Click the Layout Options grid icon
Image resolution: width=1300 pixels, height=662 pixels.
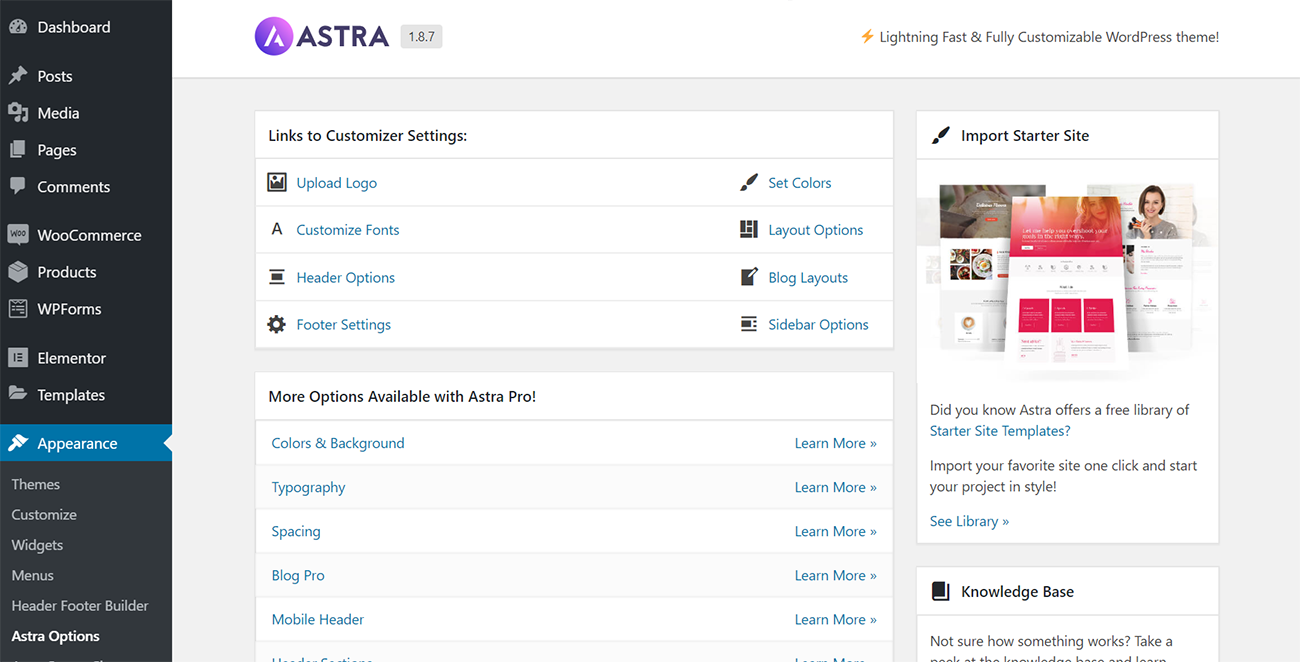[749, 229]
